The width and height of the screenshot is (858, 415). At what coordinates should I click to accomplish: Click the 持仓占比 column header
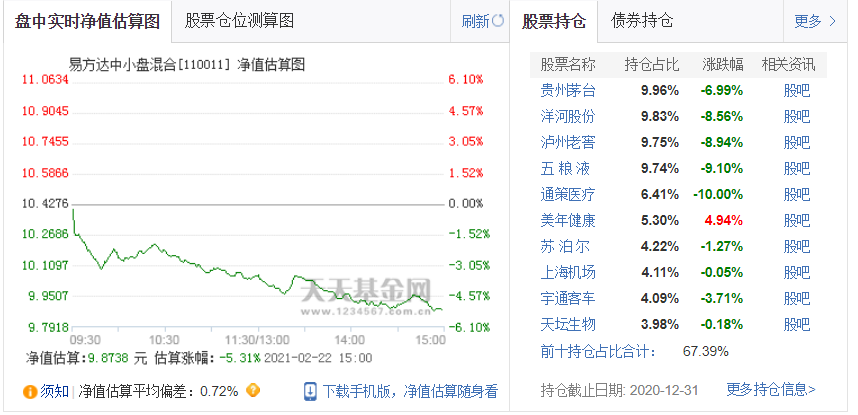(x=652, y=65)
